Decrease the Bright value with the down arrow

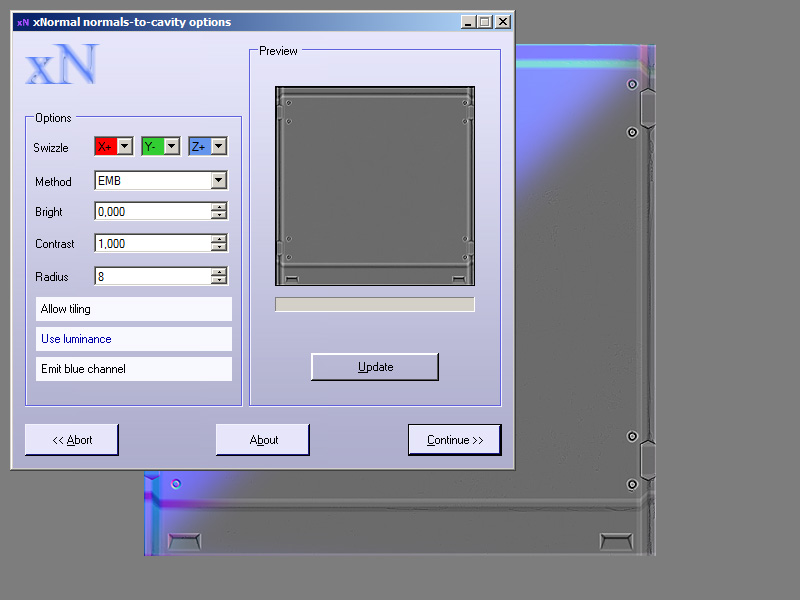219,215
